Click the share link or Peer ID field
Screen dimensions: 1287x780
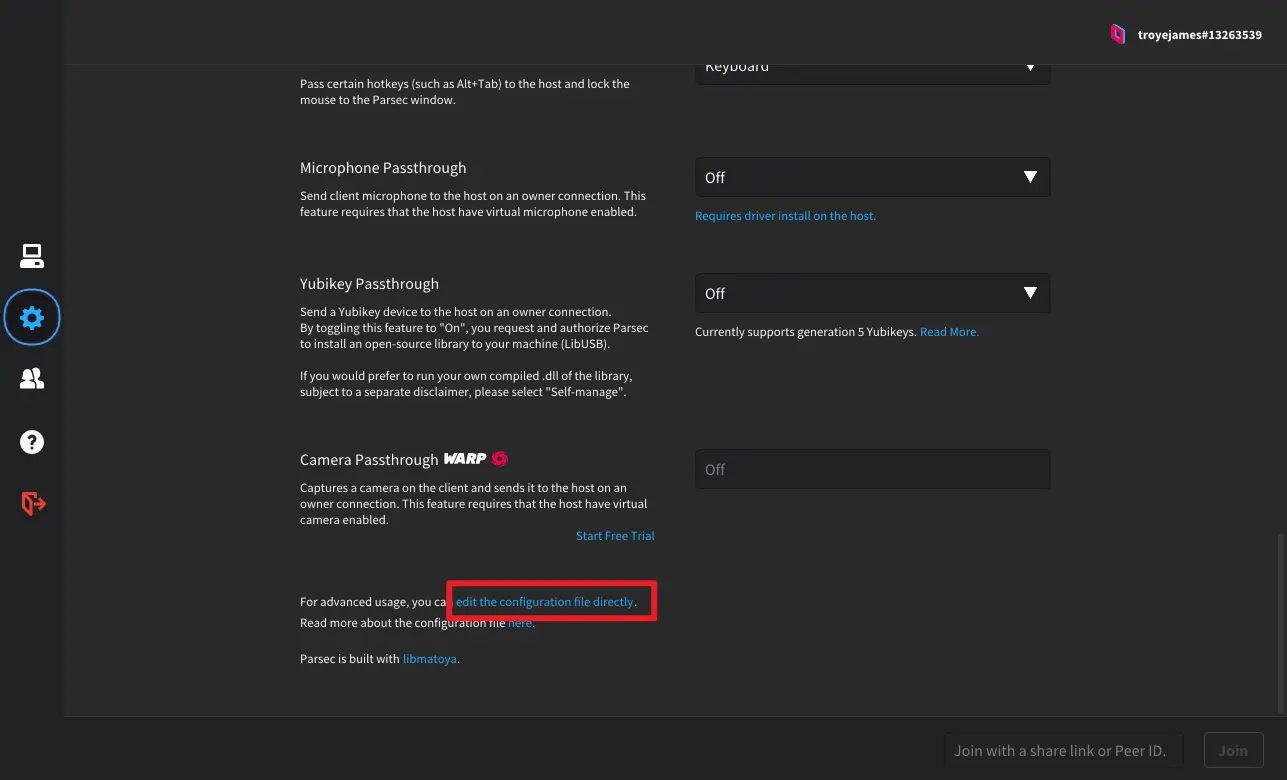tap(1062, 750)
